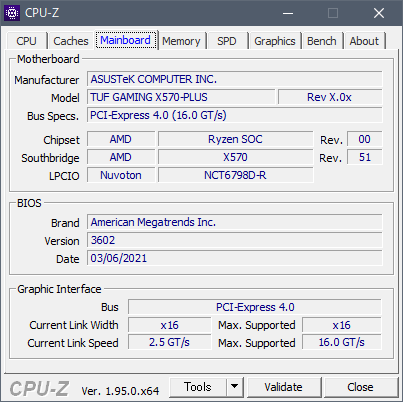Click the graphic bus PCI-Express 4.0 value
Screen dimensions: 403x402
pyautogui.click(x=255, y=307)
